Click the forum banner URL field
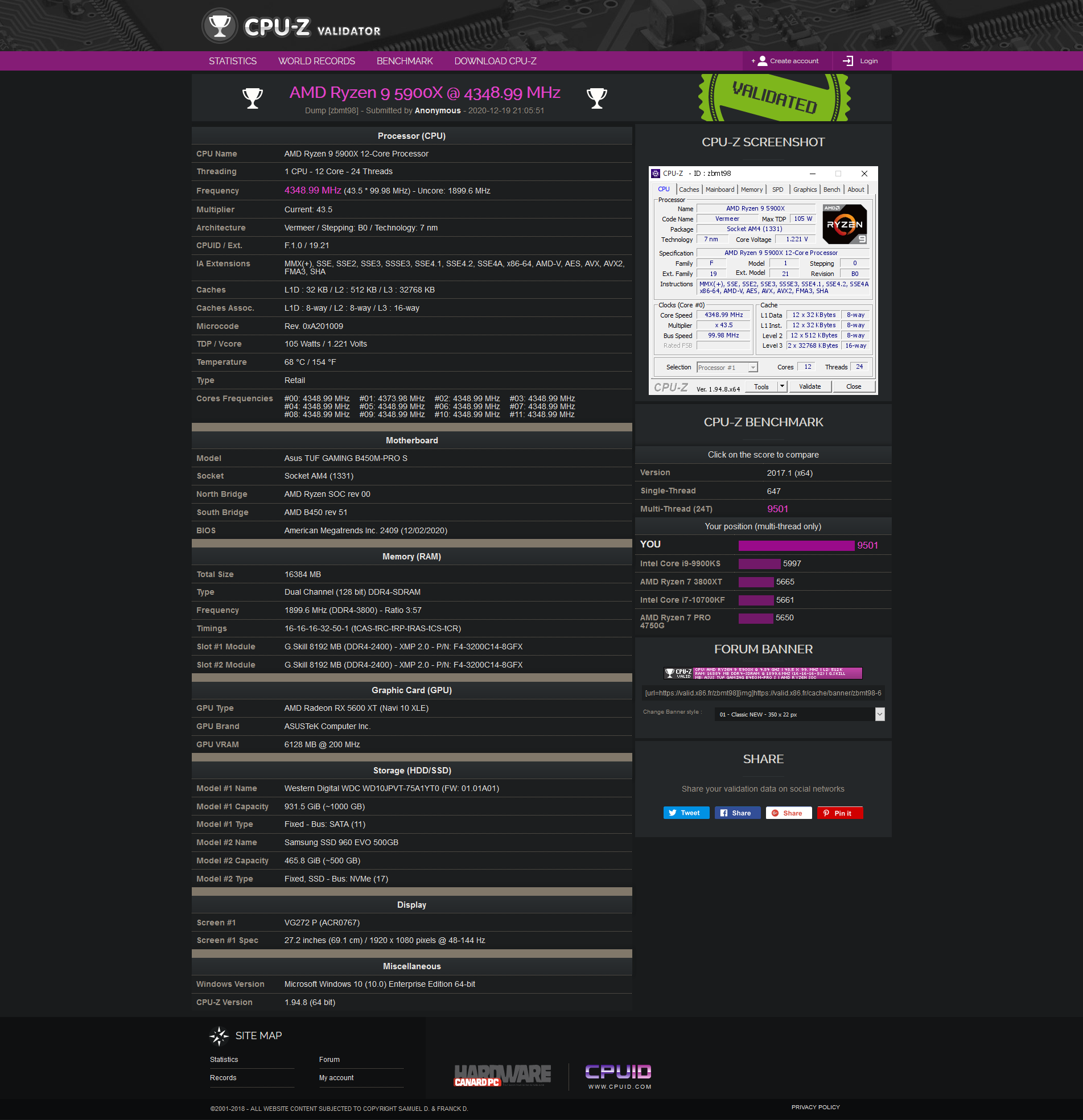The image size is (1083, 1120). pos(763,693)
